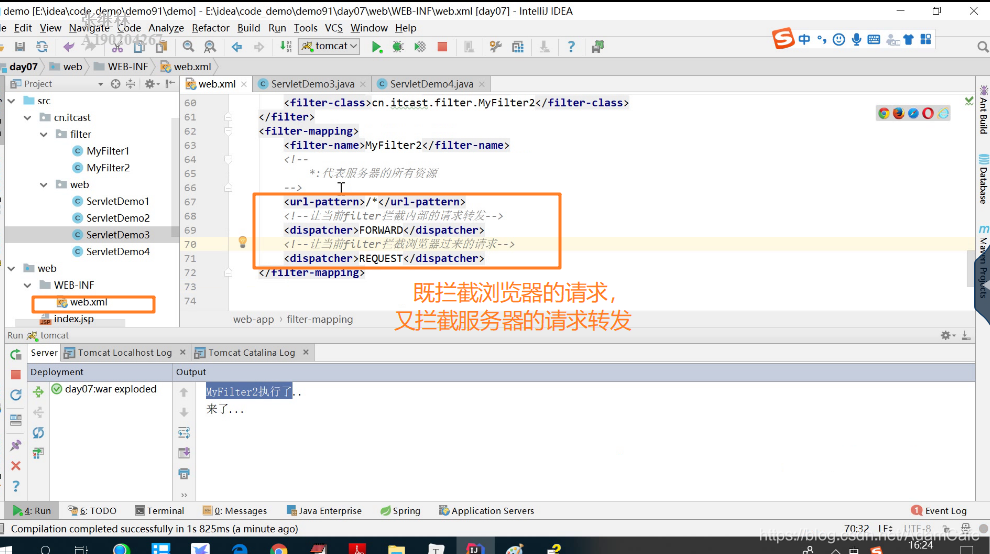Screen dimensions: 990x554
Task: Fold the filter-mapping tag at line 62
Action: pyautogui.click(x=228, y=131)
